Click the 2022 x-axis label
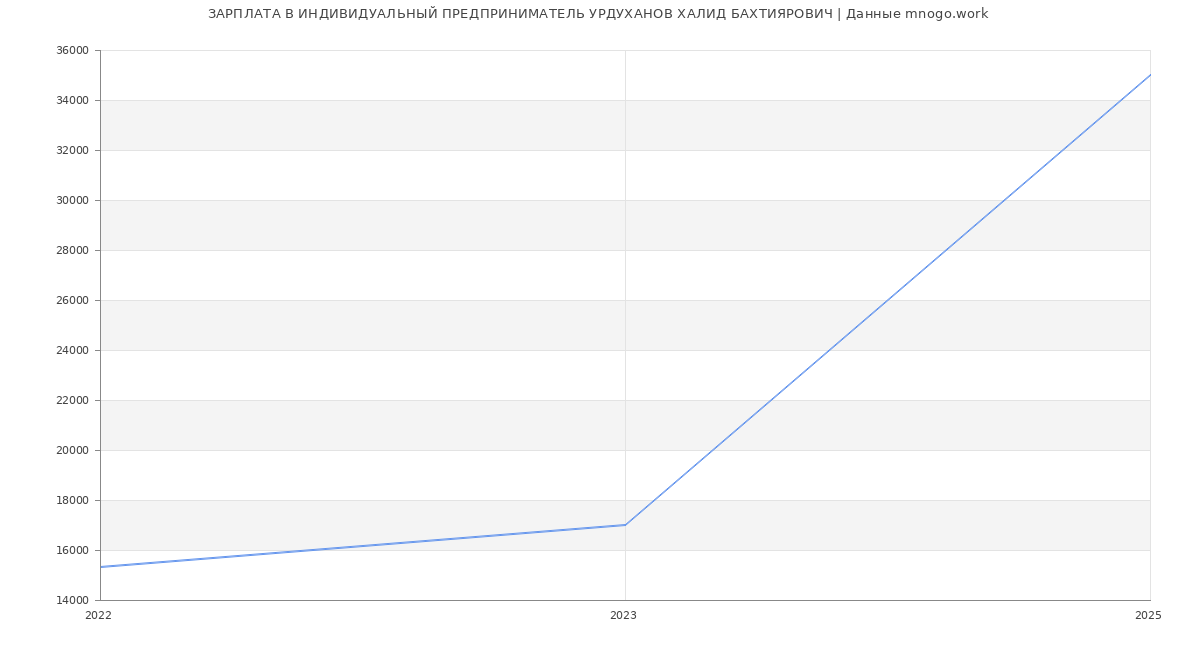 tap(98, 616)
